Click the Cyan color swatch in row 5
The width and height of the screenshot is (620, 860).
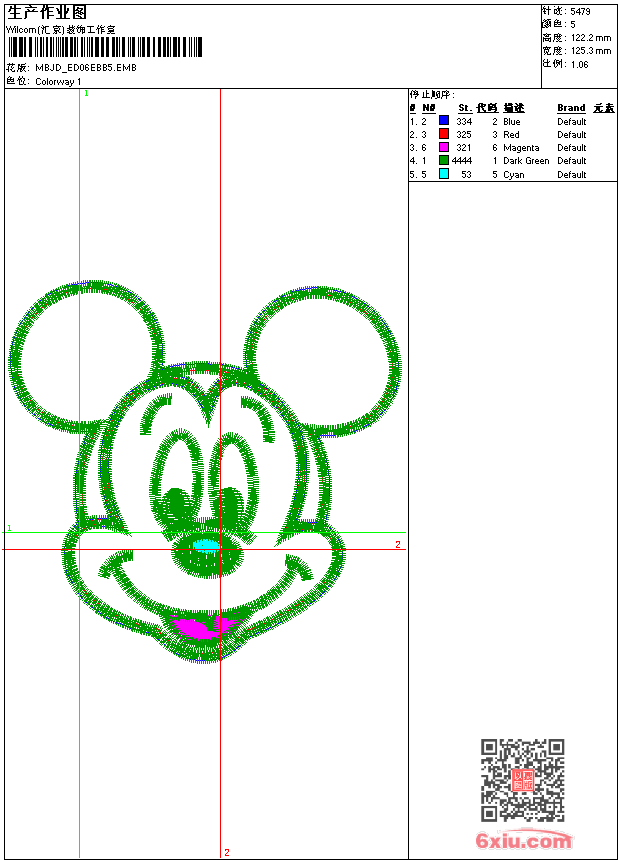444,174
